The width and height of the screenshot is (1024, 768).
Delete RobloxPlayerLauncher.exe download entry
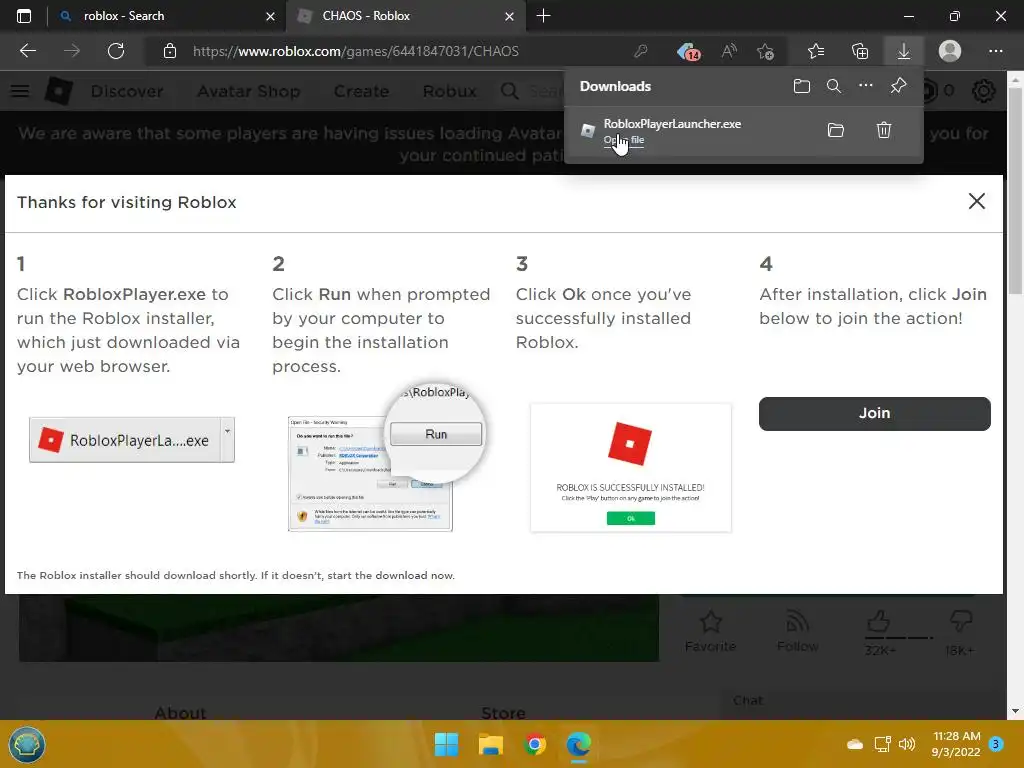884,130
